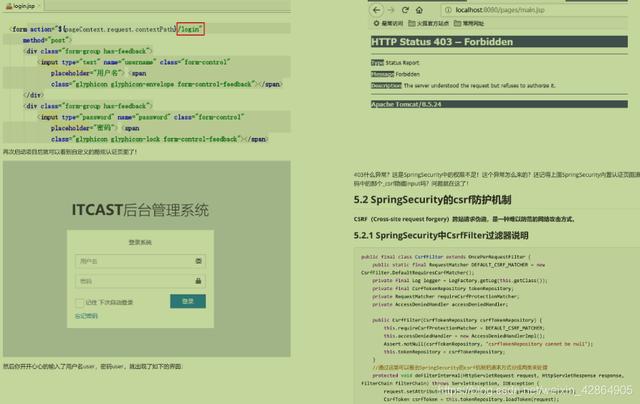
Task: Click the blue 登录 login button
Action: (188, 301)
